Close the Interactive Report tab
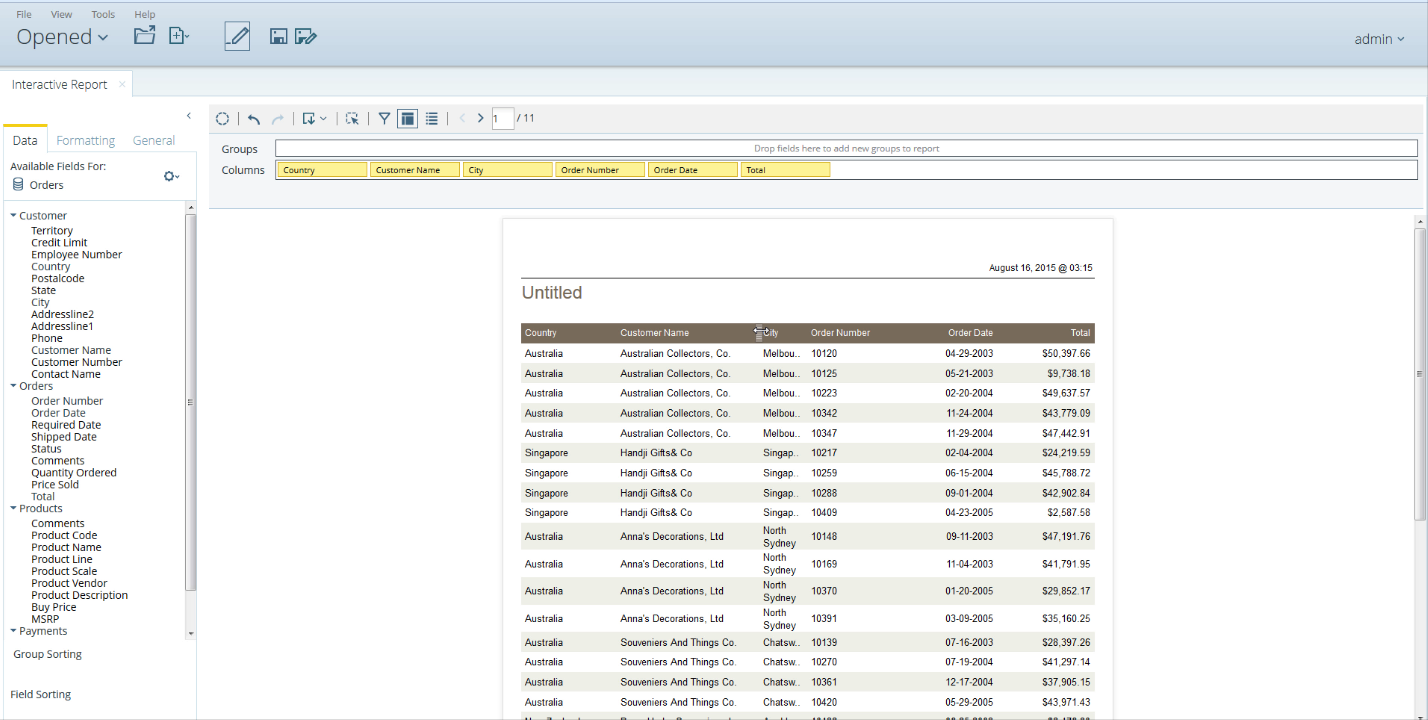Screen dimensions: 1428x720 (122, 84)
